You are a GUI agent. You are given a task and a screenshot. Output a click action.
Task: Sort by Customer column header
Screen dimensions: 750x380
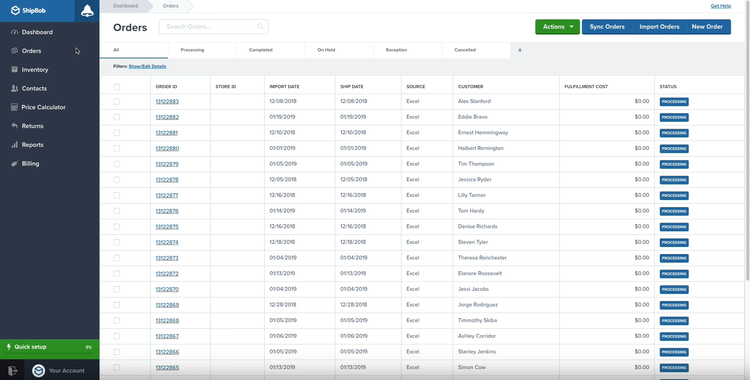pos(470,87)
